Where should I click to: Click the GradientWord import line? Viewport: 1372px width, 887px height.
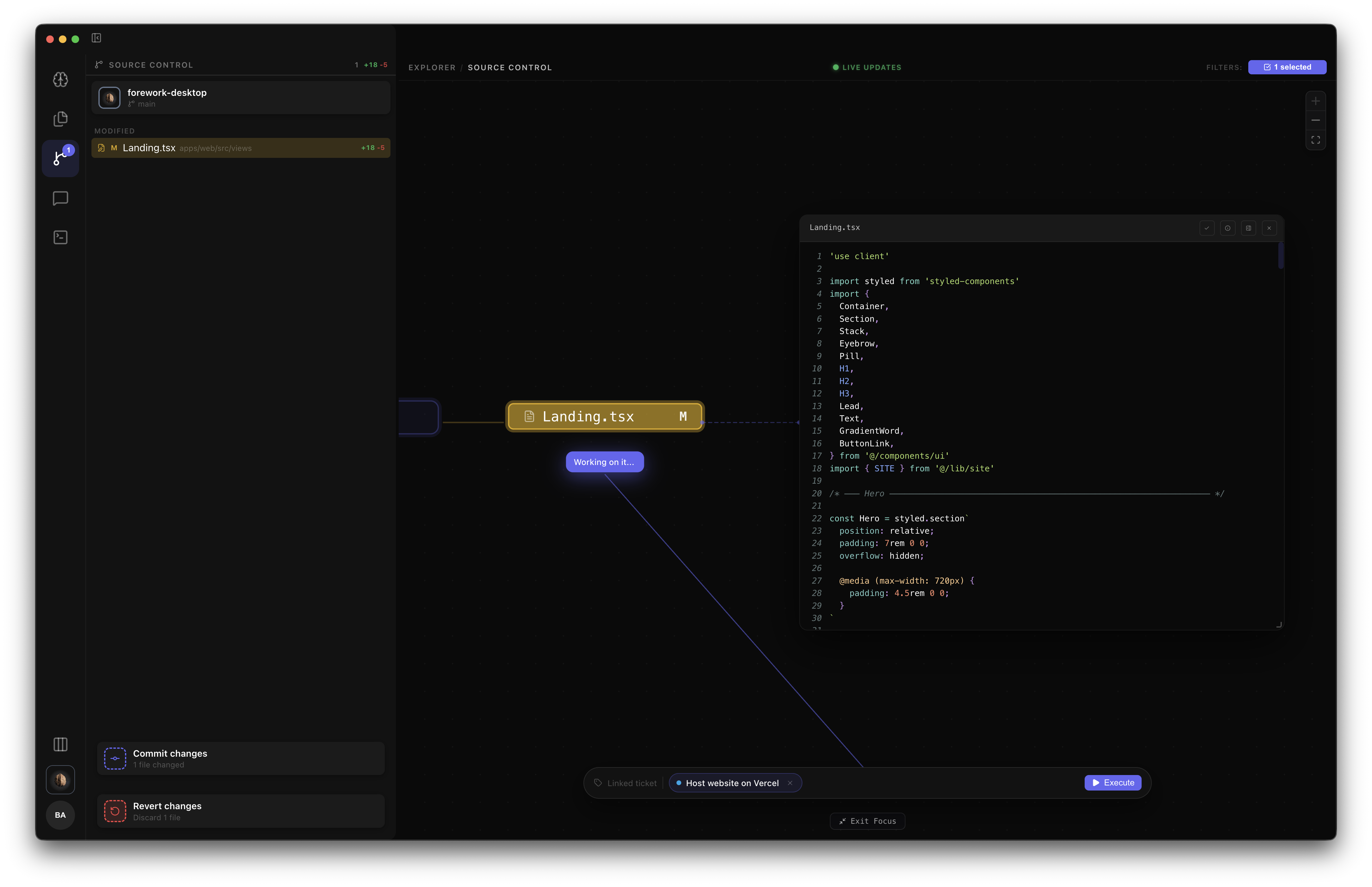coord(871,431)
